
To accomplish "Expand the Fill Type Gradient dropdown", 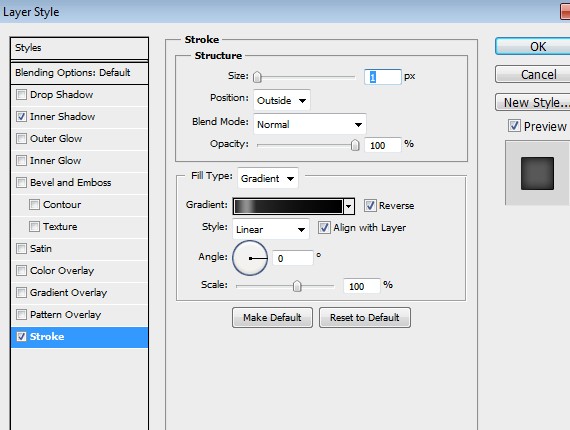I will pyautogui.click(x=268, y=178).
